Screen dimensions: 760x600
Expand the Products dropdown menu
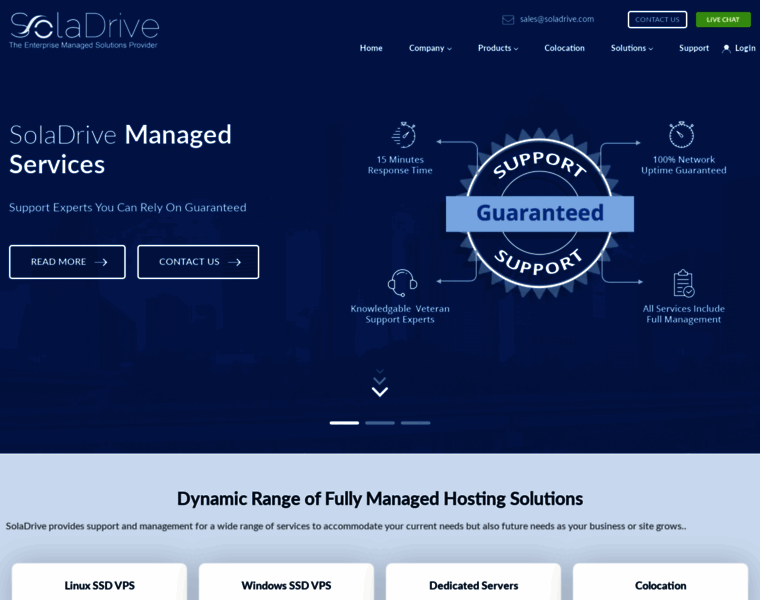click(498, 48)
